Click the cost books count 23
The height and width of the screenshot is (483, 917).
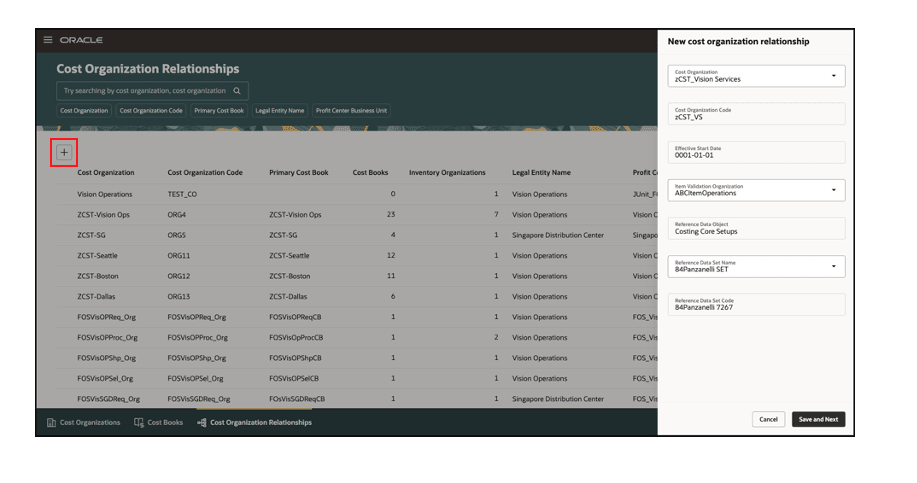point(391,215)
